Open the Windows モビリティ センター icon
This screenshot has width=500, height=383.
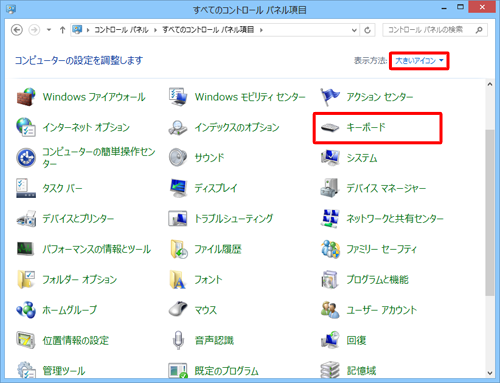[178, 97]
